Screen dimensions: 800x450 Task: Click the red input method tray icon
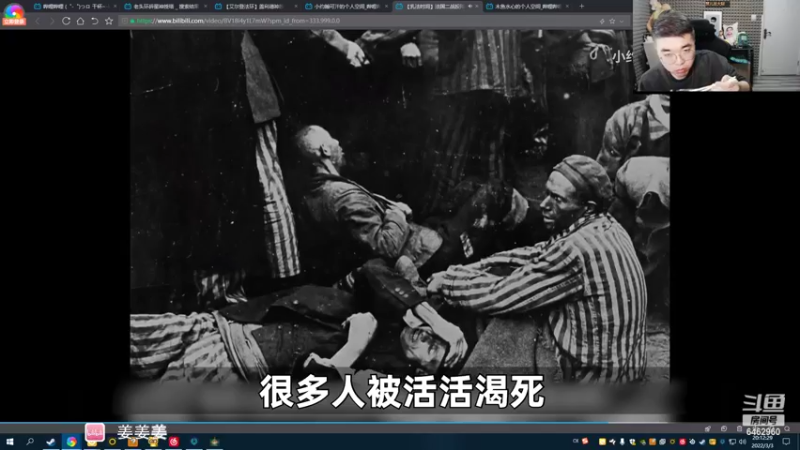[x=585, y=441]
